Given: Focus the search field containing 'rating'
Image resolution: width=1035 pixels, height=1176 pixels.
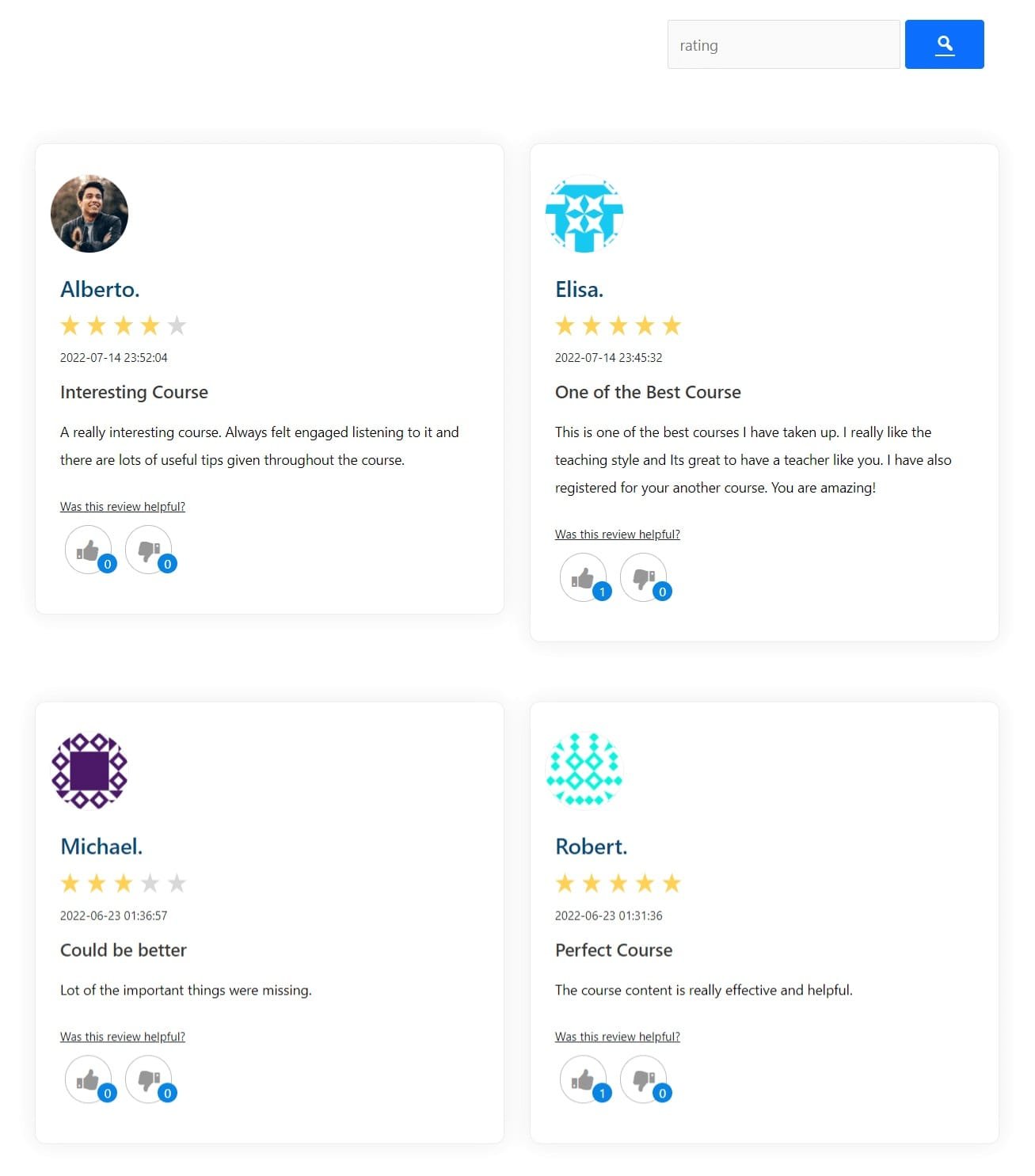Looking at the screenshot, I should [783, 44].
